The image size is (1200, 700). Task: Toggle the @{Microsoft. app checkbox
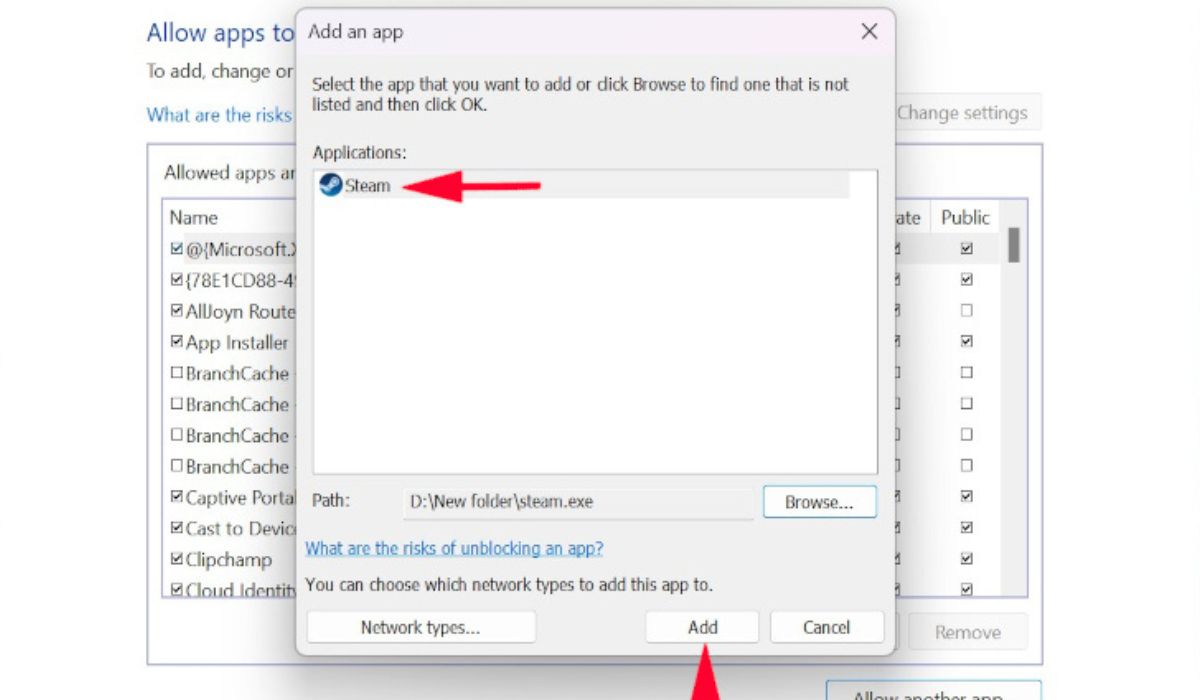[x=177, y=249]
